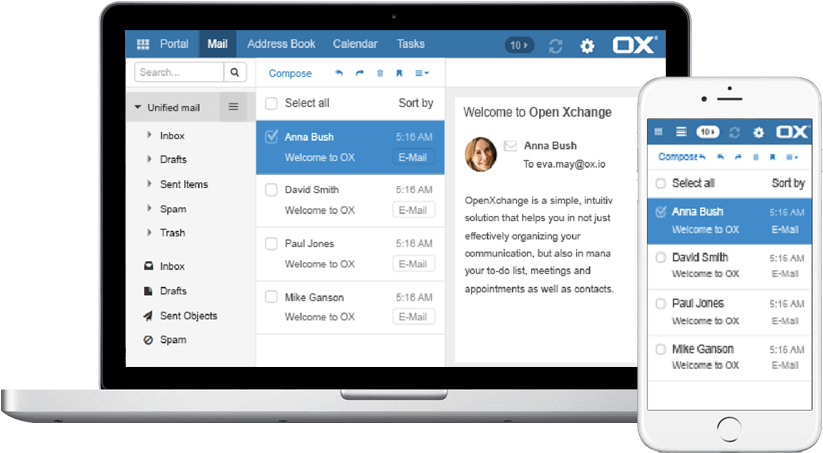The width and height of the screenshot is (823, 453).
Task: Switch to the Portal tab
Action: [x=174, y=44]
